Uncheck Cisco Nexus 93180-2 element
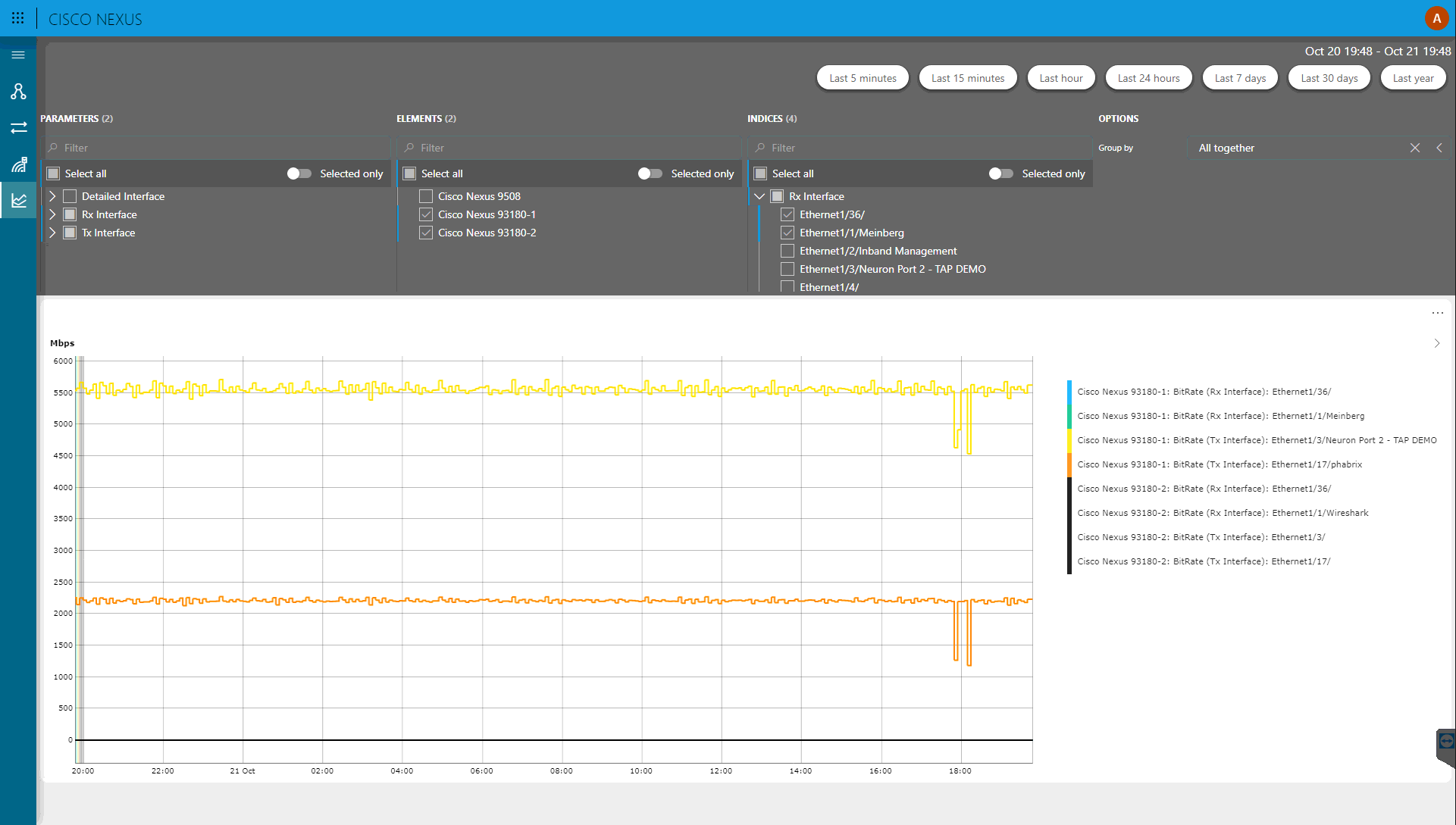Screen dimensions: 1456x825 (426, 233)
